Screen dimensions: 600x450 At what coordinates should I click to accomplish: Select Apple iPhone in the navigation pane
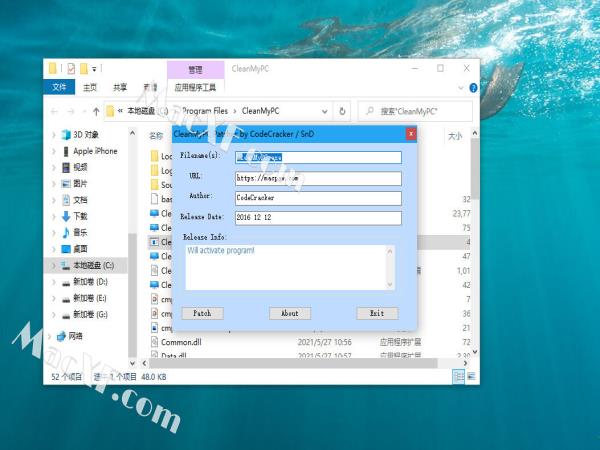(x=95, y=151)
